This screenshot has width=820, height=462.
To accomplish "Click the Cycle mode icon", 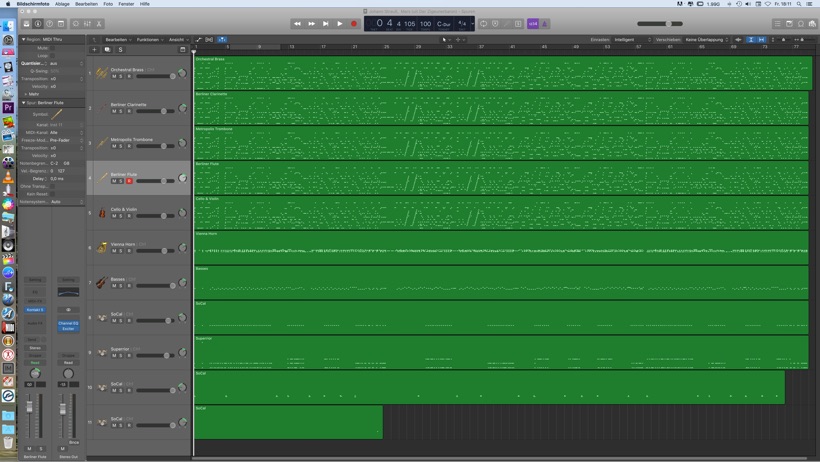I will (x=483, y=23).
